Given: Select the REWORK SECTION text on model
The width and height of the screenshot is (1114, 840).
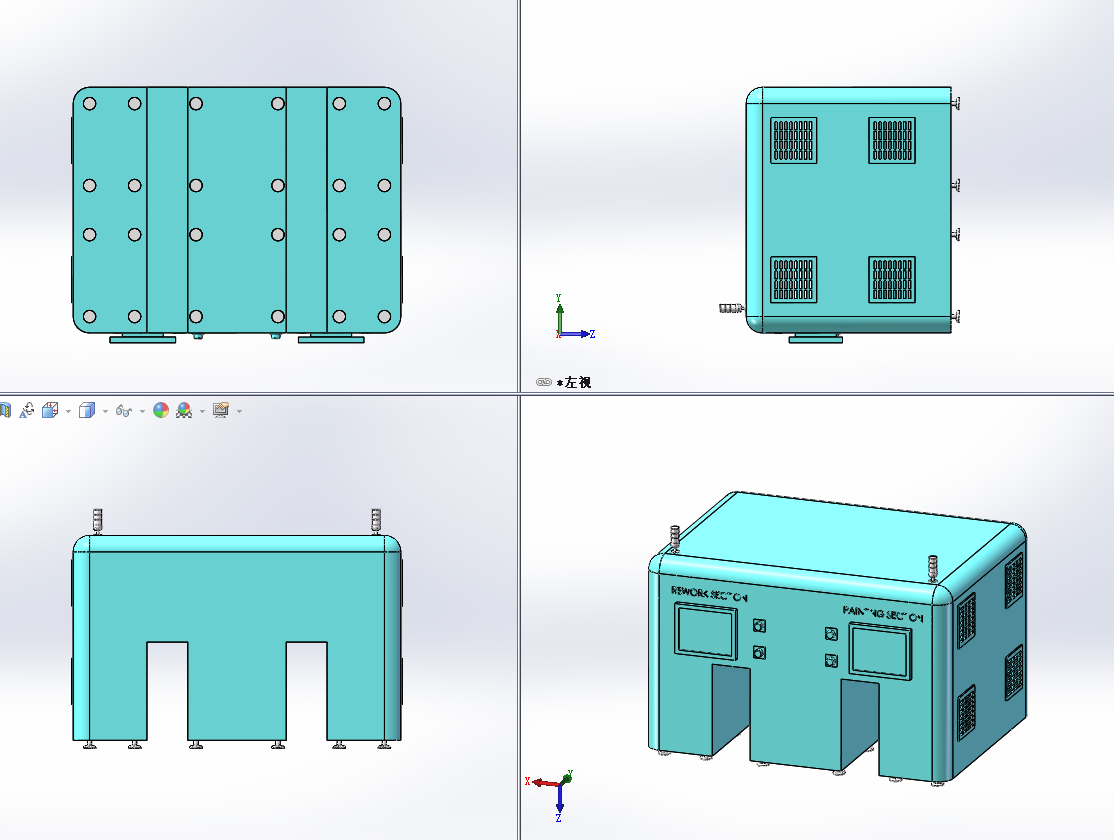Looking at the screenshot, I should 709,594.
